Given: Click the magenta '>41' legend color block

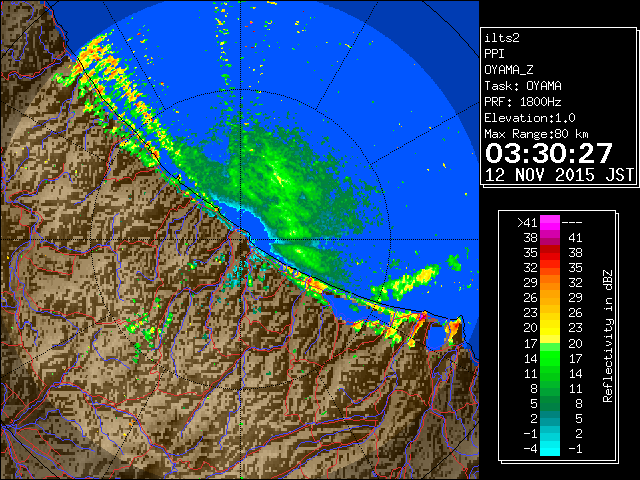Looking at the screenshot, I should pyautogui.click(x=550, y=223).
